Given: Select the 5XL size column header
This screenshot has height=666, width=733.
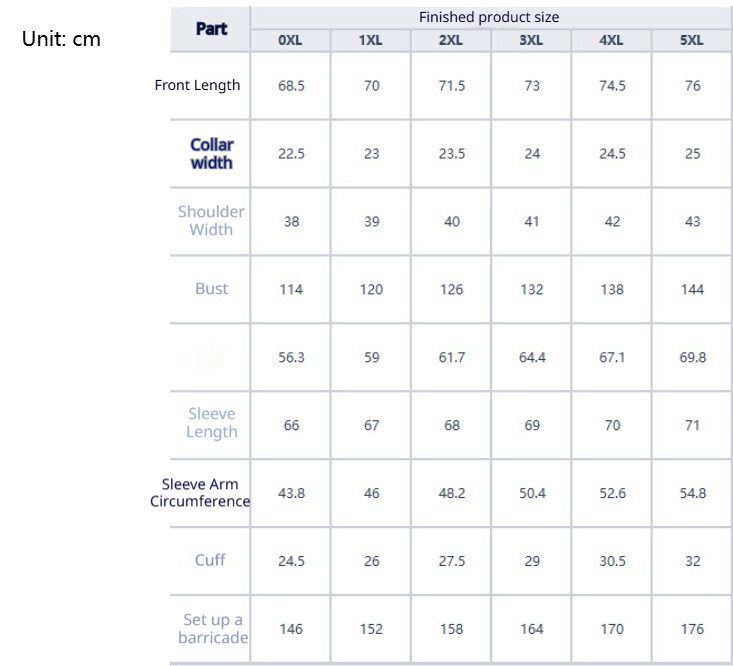Looking at the screenshot, I should 692,40.
